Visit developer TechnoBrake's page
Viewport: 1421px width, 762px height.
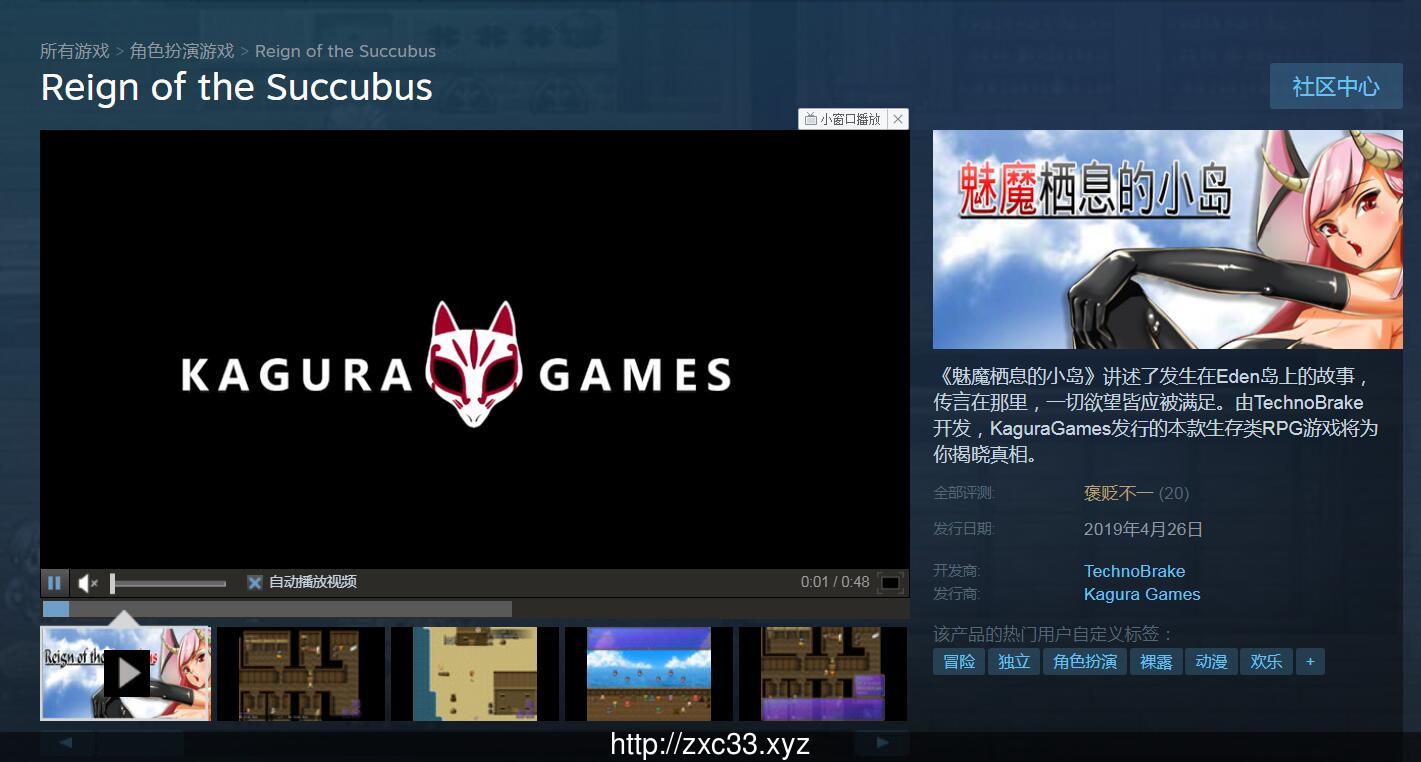click(x=1134, y=571)
